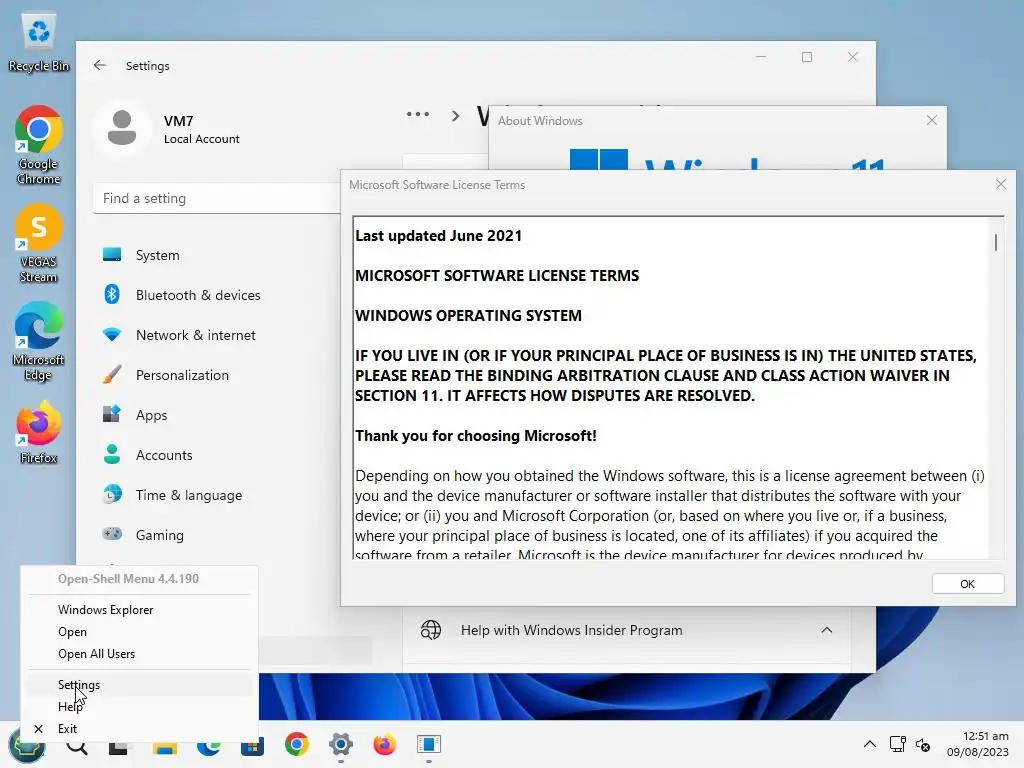Click the VM7 account avatar in Settings
Image resolution: width=1024 pixels, height=768 pixels.
coord(122,128)
